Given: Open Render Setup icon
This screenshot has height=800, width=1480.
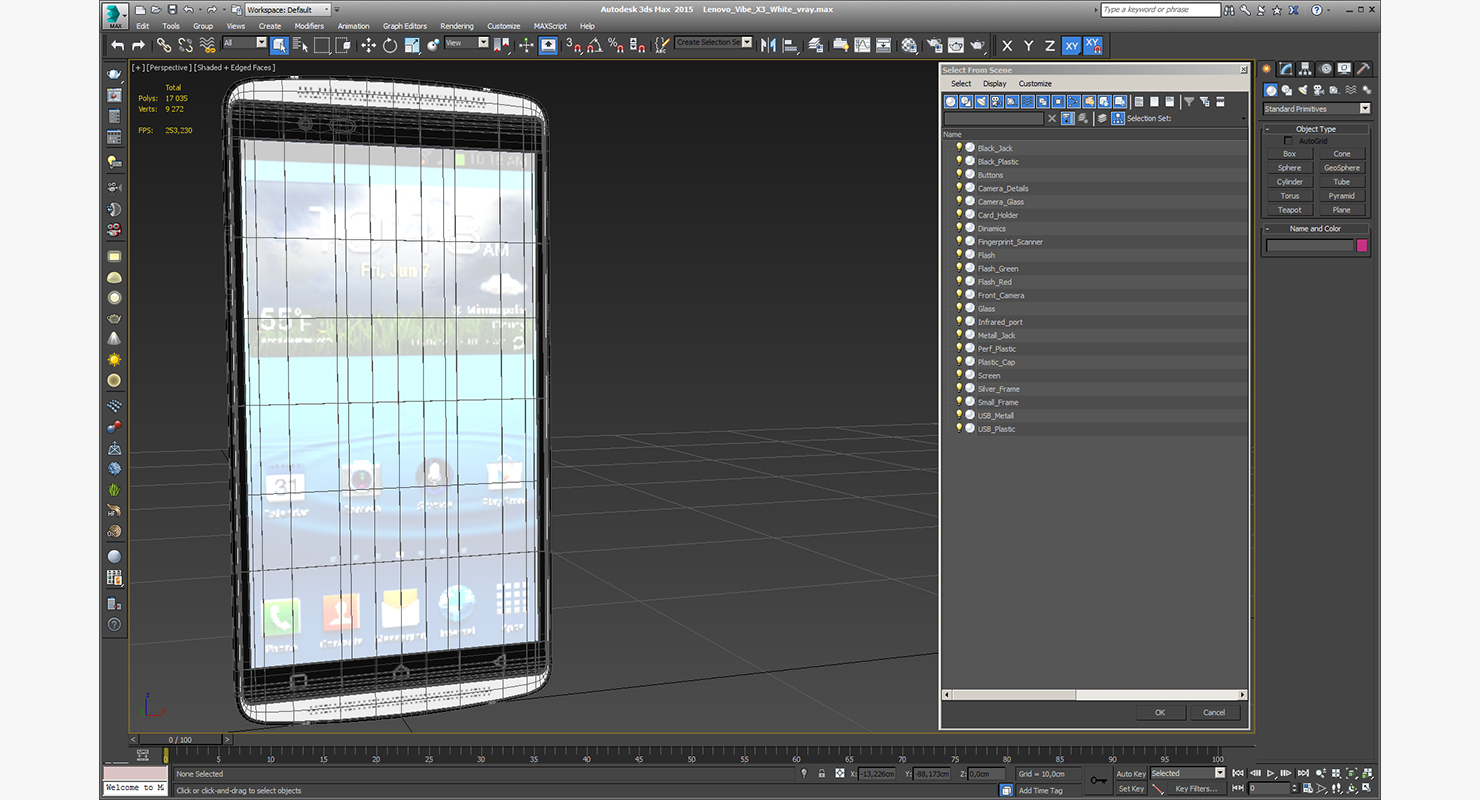Looking at the screenshot, I should [934, 45].
